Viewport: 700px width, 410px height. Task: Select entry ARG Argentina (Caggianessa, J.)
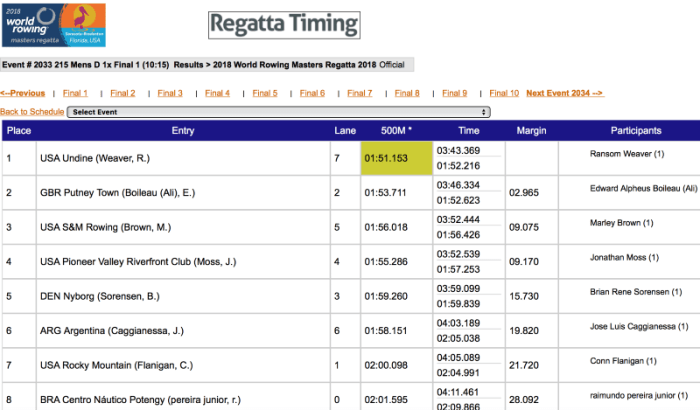[x=112, y=331]
